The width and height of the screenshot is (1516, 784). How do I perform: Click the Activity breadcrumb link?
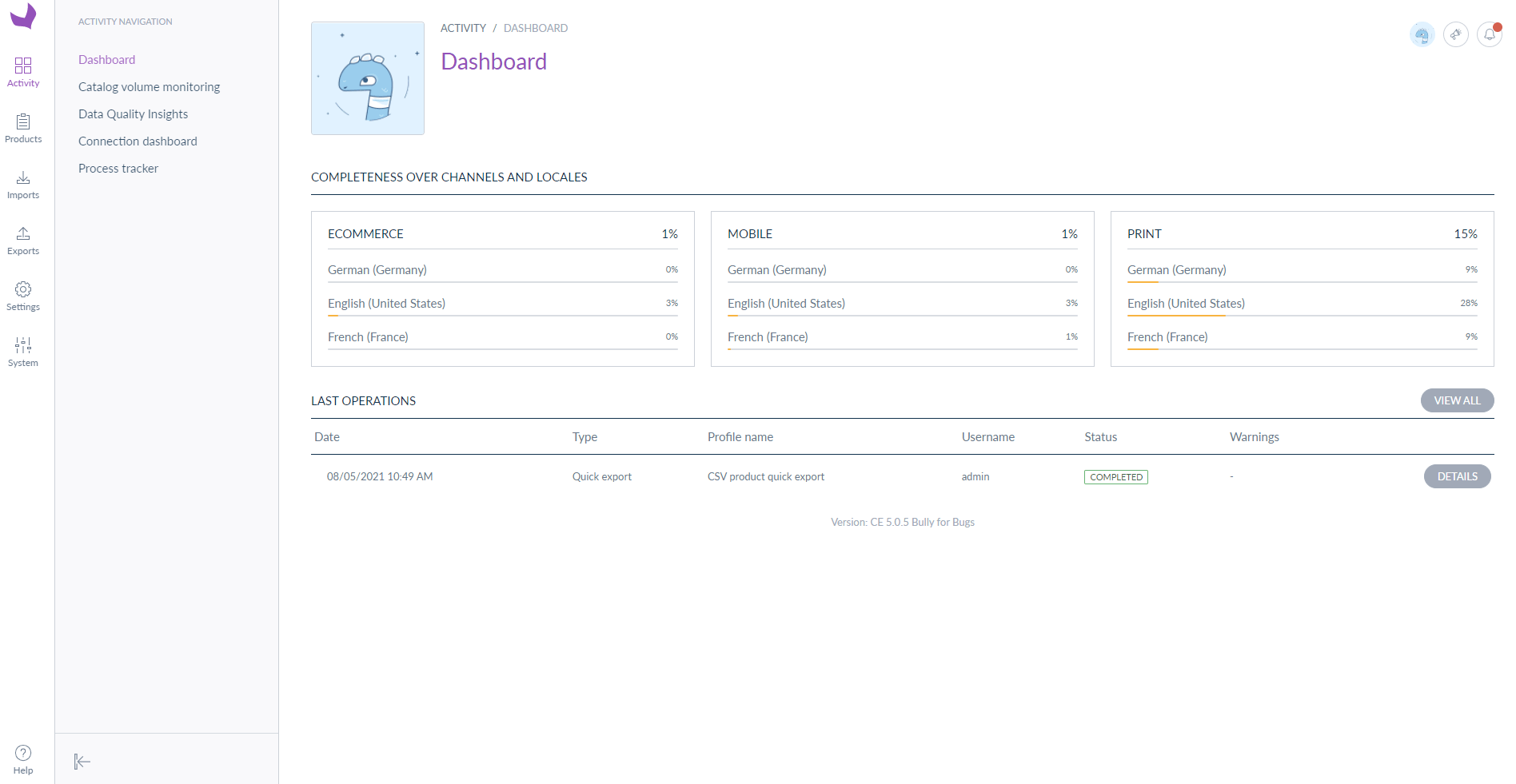tap(463, 28)
